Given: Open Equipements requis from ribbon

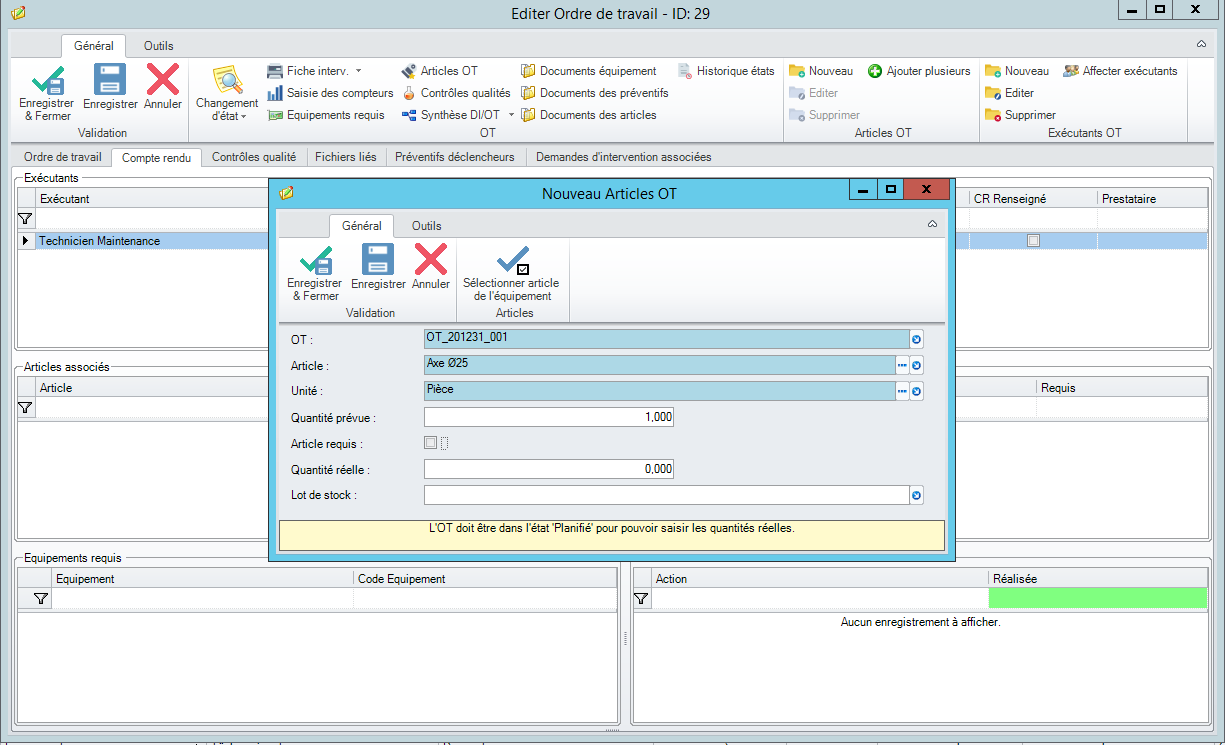Looking at the screenshot, I should pos(326,115).
